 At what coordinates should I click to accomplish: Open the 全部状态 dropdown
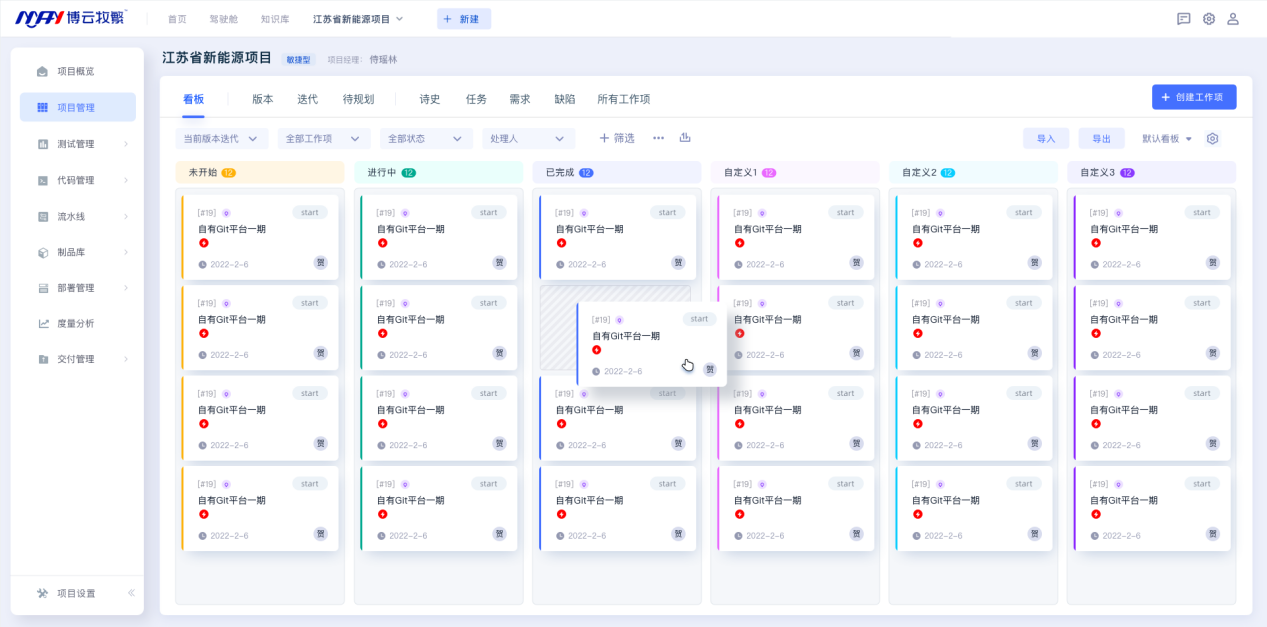pyautogui.click(x=426, y=139)
